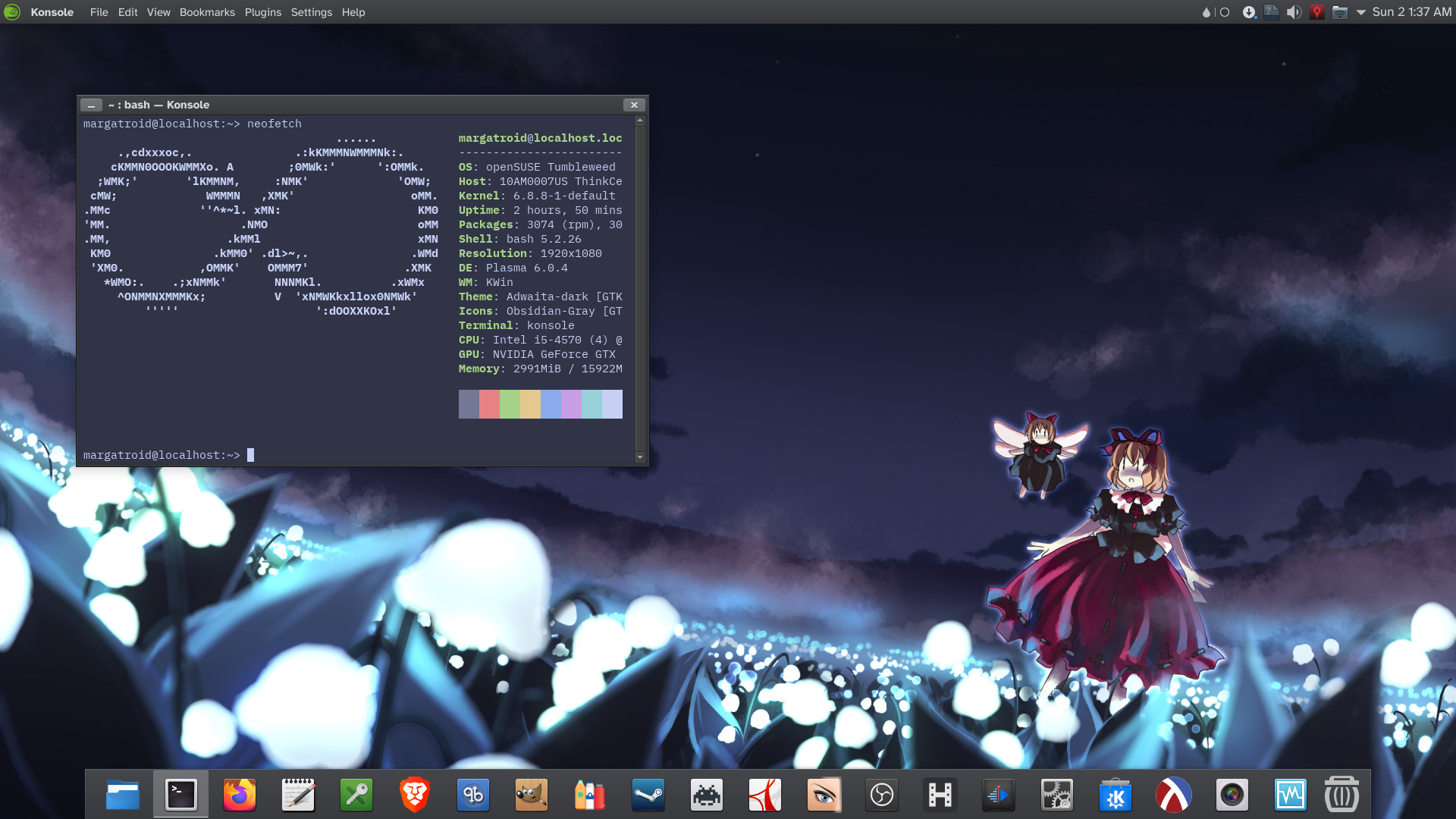This screenshot has width=1456, height=819.
Task: Open the system monitor waveform icon
Action: [x=1291, y=795]
